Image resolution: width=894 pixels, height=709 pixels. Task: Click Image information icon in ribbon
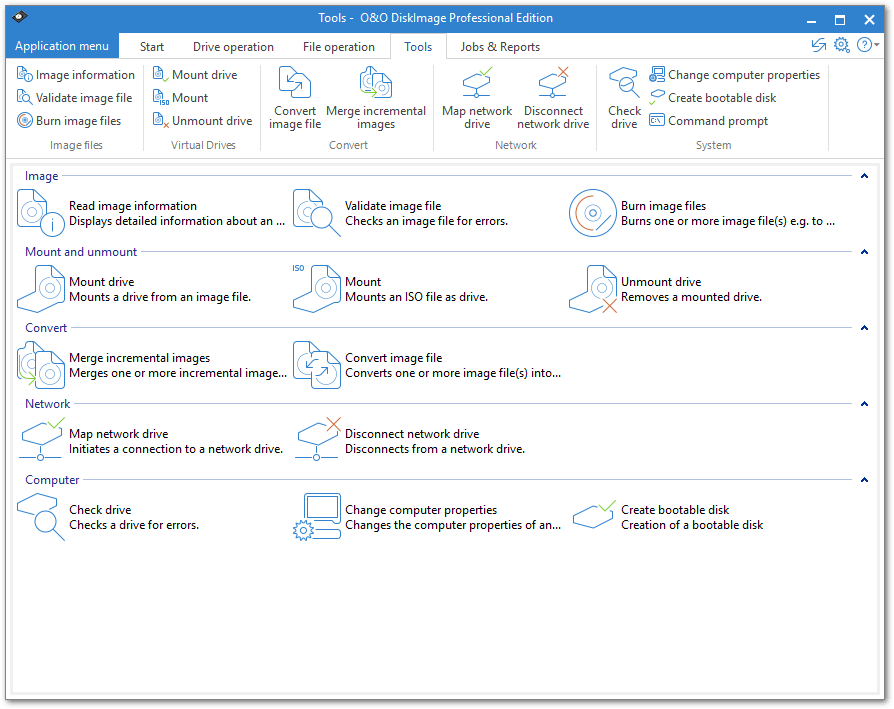[x=25, y=75]
